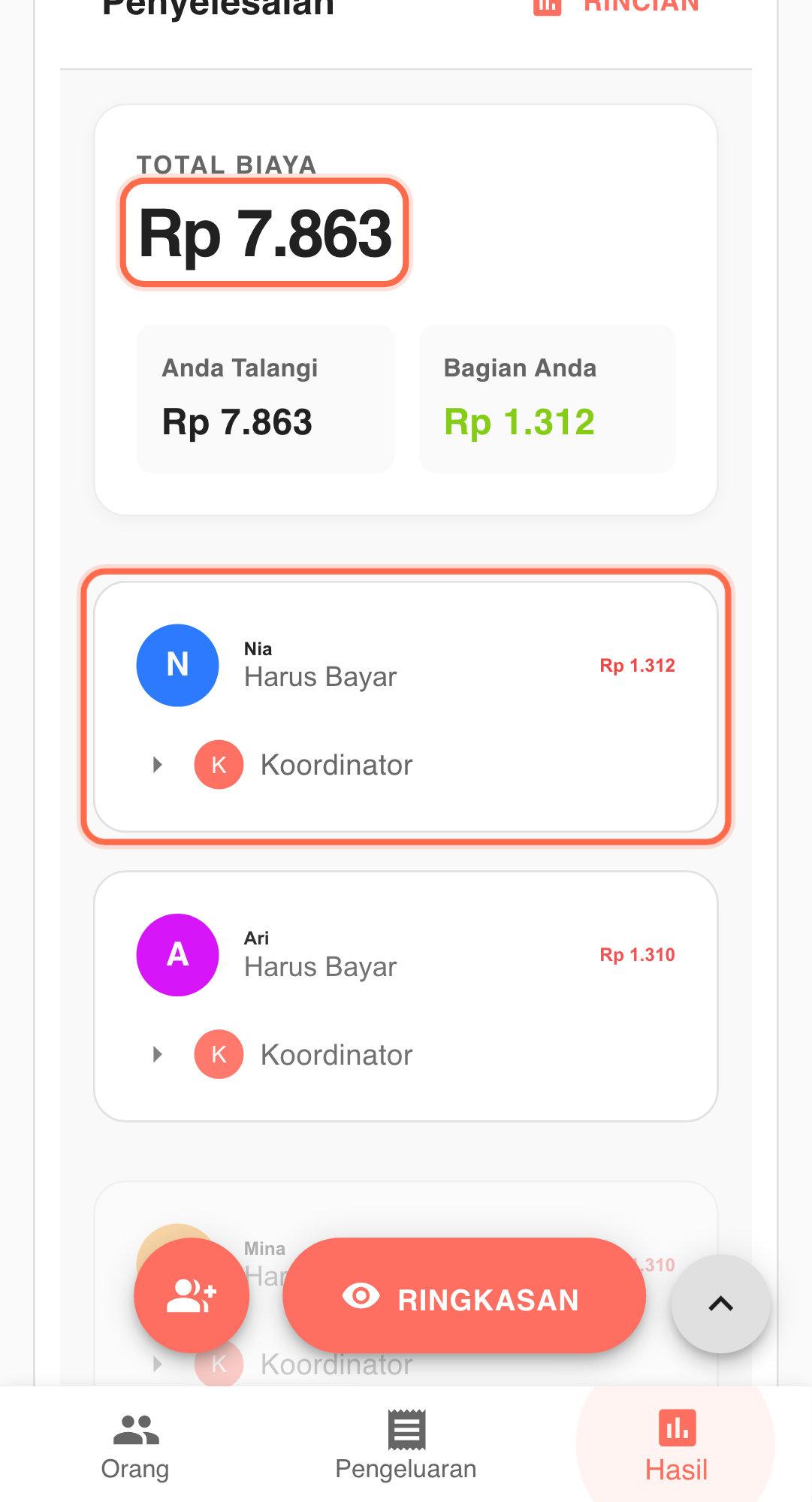Expand Mina's Koordinator payment details

[x=158, y=1364]
